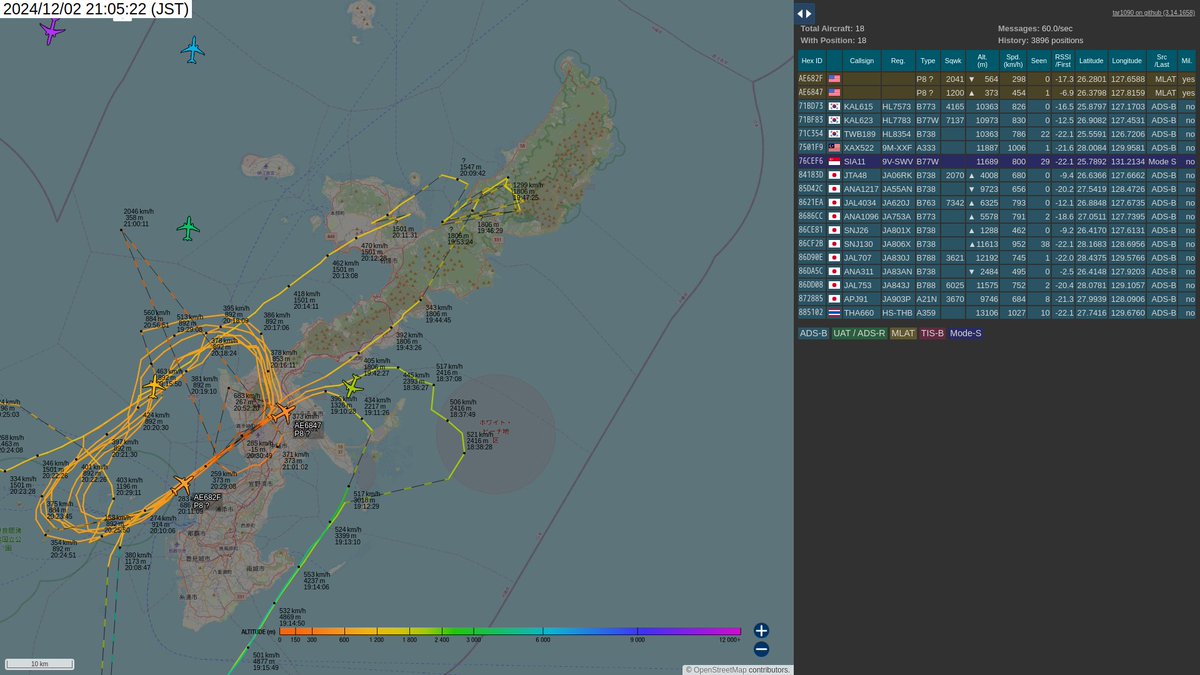This screenshot has height=675, width=1200.
Task: Select the JAL707 callsign row
Action: pos(997,257)
